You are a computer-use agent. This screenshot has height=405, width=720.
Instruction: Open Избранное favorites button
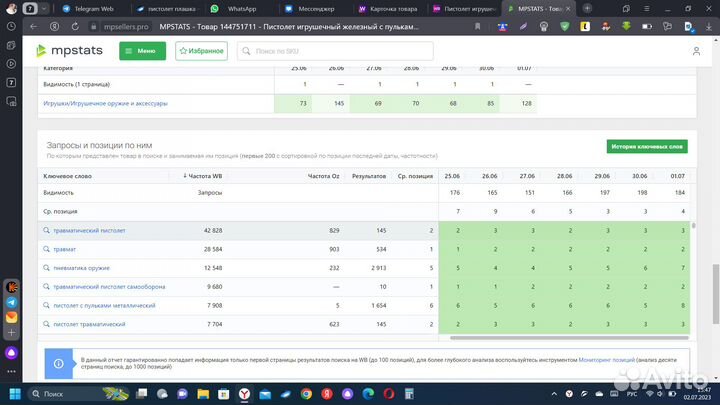[201, 51]
